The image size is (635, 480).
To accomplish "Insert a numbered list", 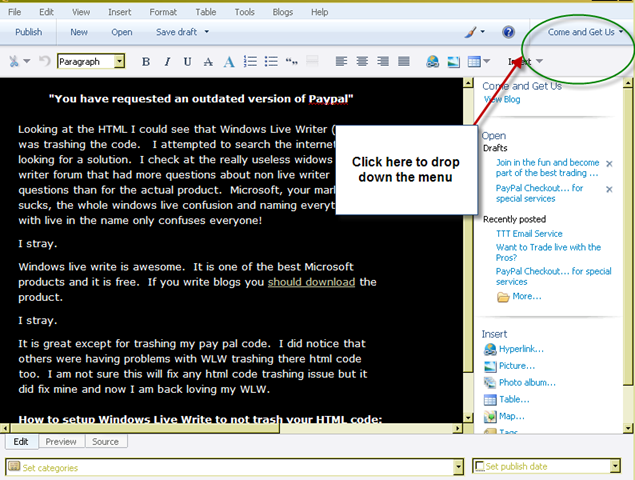I will point(250,62).
